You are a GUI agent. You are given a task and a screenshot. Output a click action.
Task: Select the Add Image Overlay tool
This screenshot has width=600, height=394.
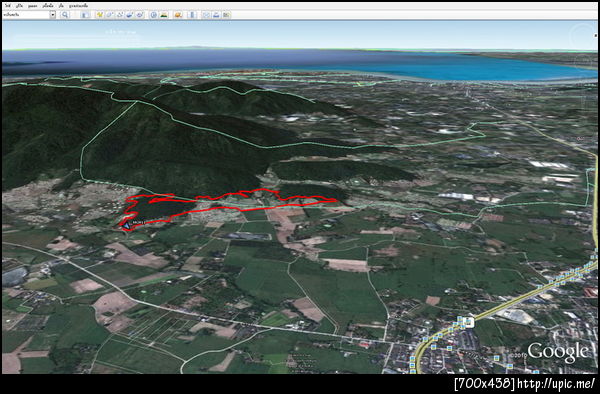pos(130,15)
